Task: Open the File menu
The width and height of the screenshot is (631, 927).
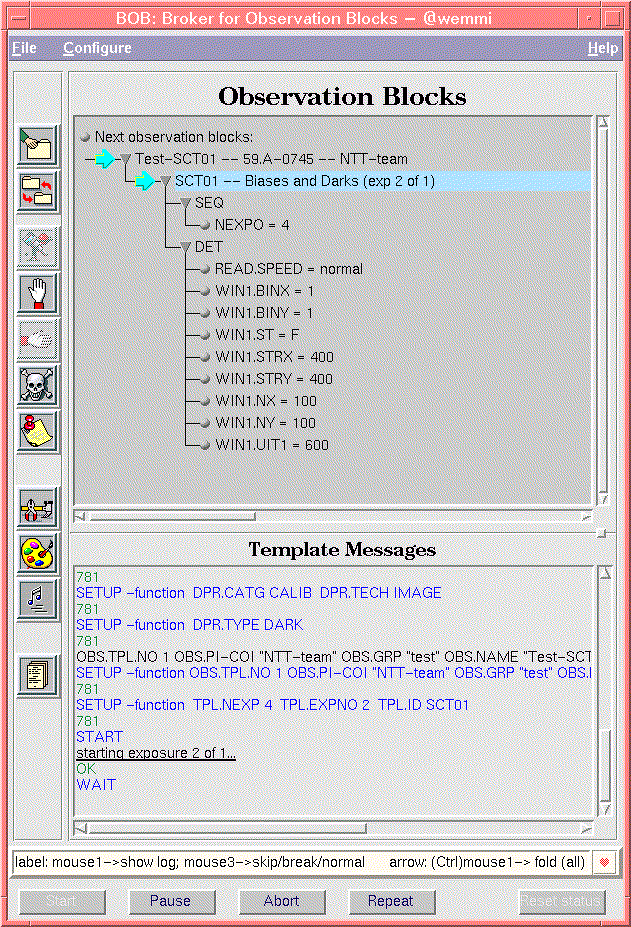Action: pos(24,48)
